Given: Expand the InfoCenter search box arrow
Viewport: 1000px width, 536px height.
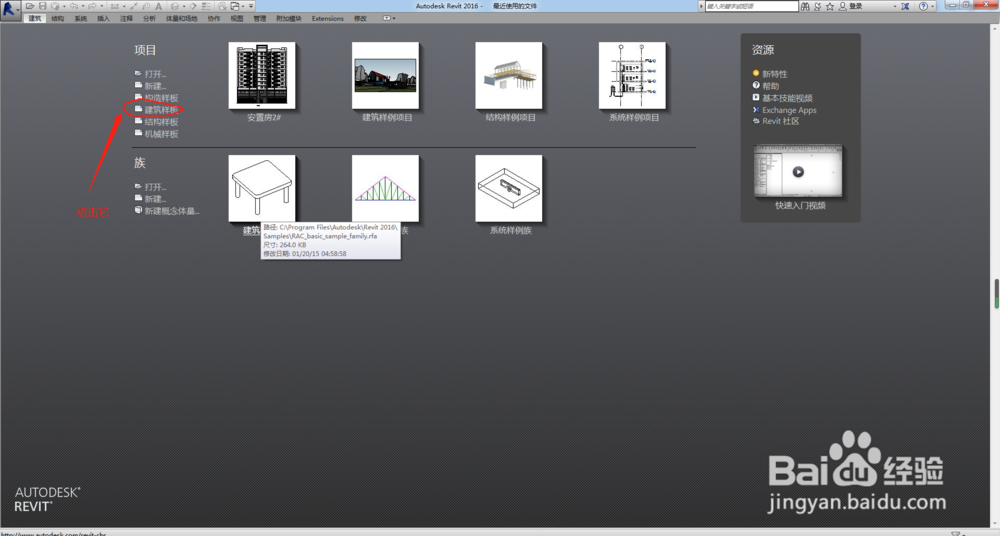Looking at the screenshot, I should point(701,6).
